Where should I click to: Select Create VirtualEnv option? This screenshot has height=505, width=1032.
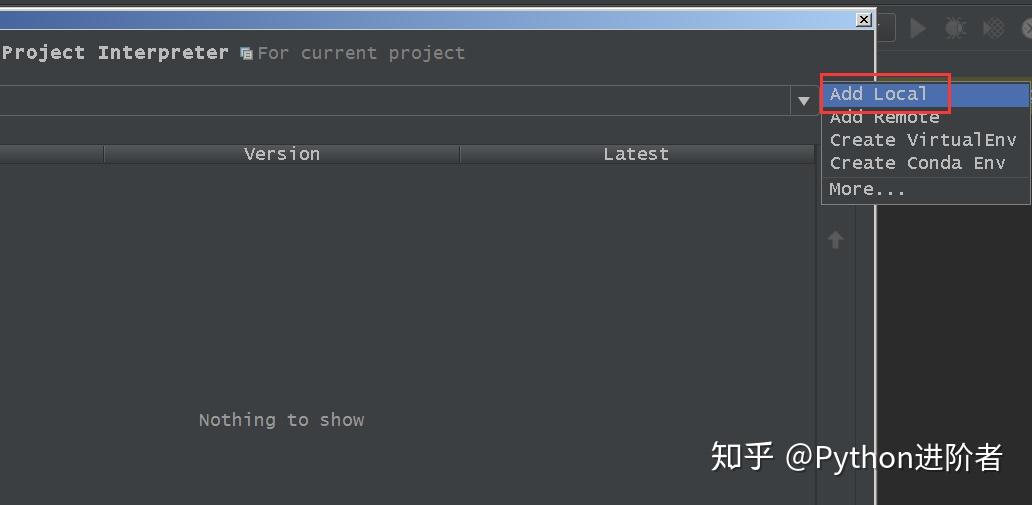(x=922, y=140)
